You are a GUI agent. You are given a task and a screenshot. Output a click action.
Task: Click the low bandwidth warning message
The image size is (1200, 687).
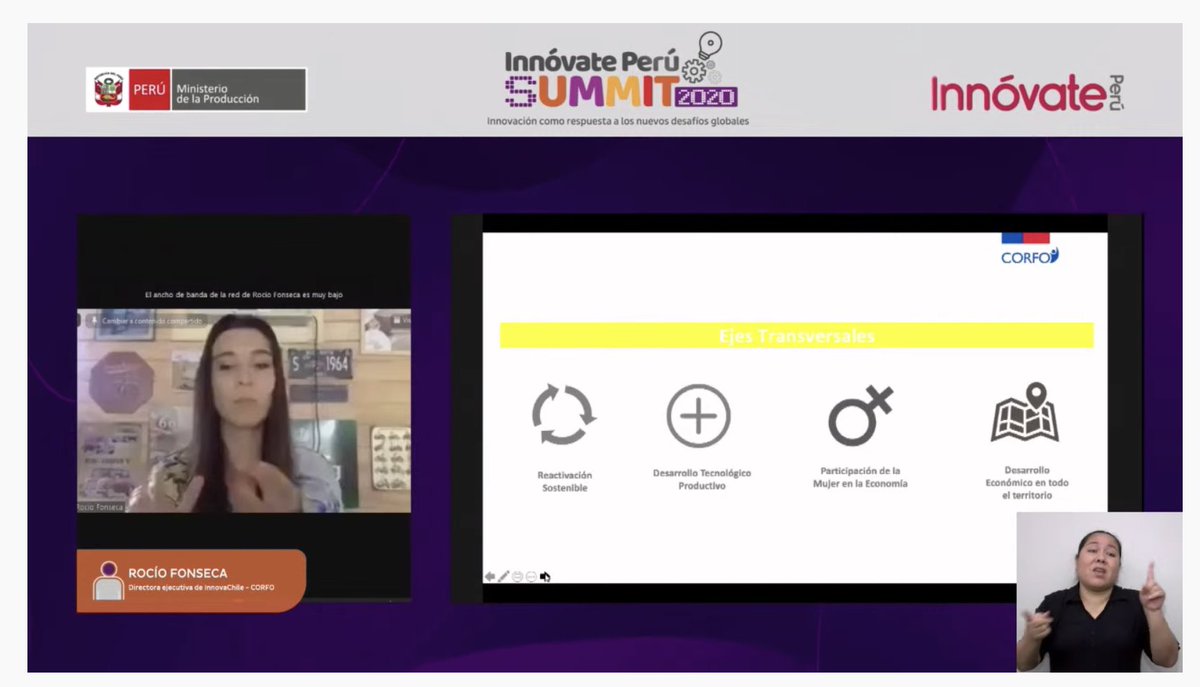click(x=244, y=295)
